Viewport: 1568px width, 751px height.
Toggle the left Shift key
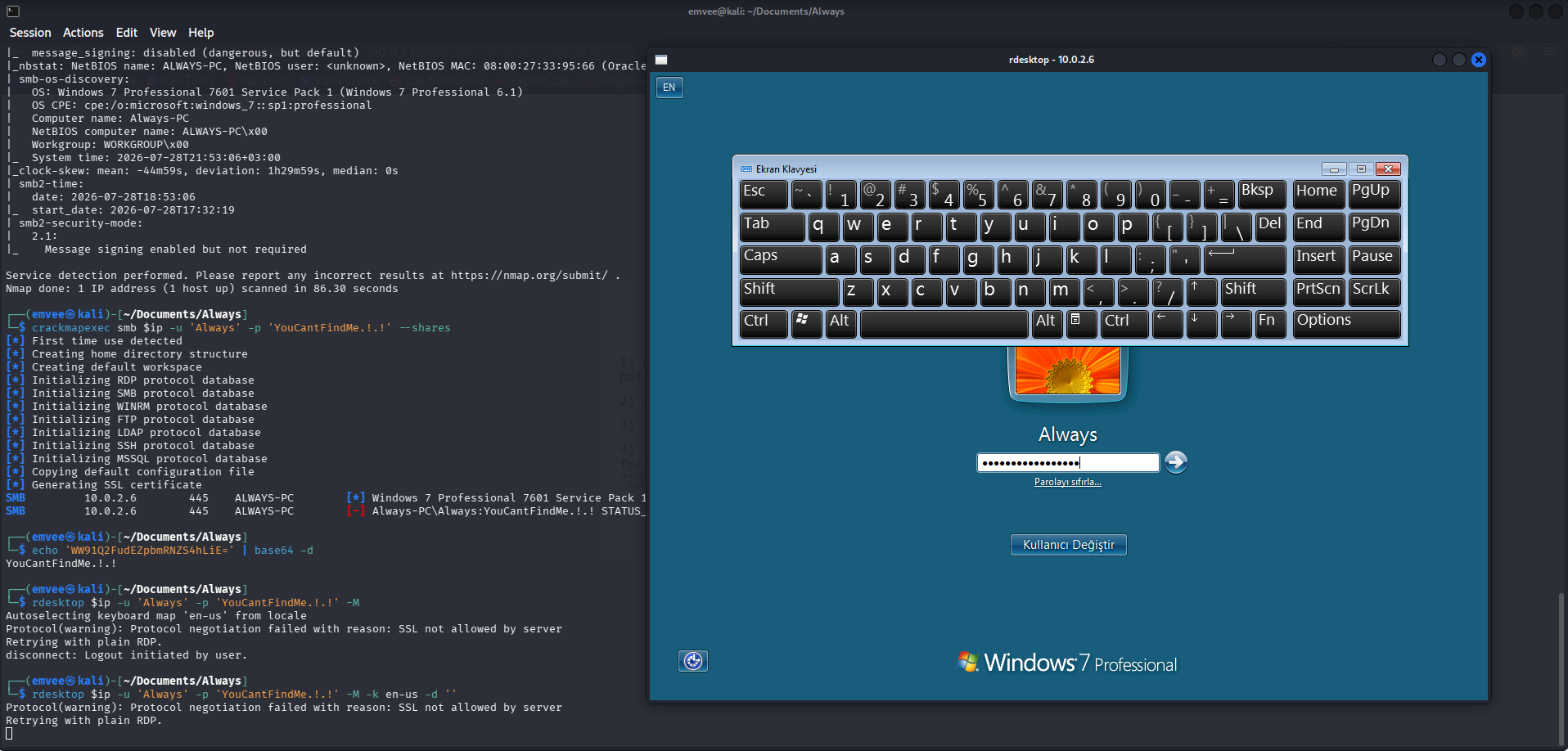(790, 292)
